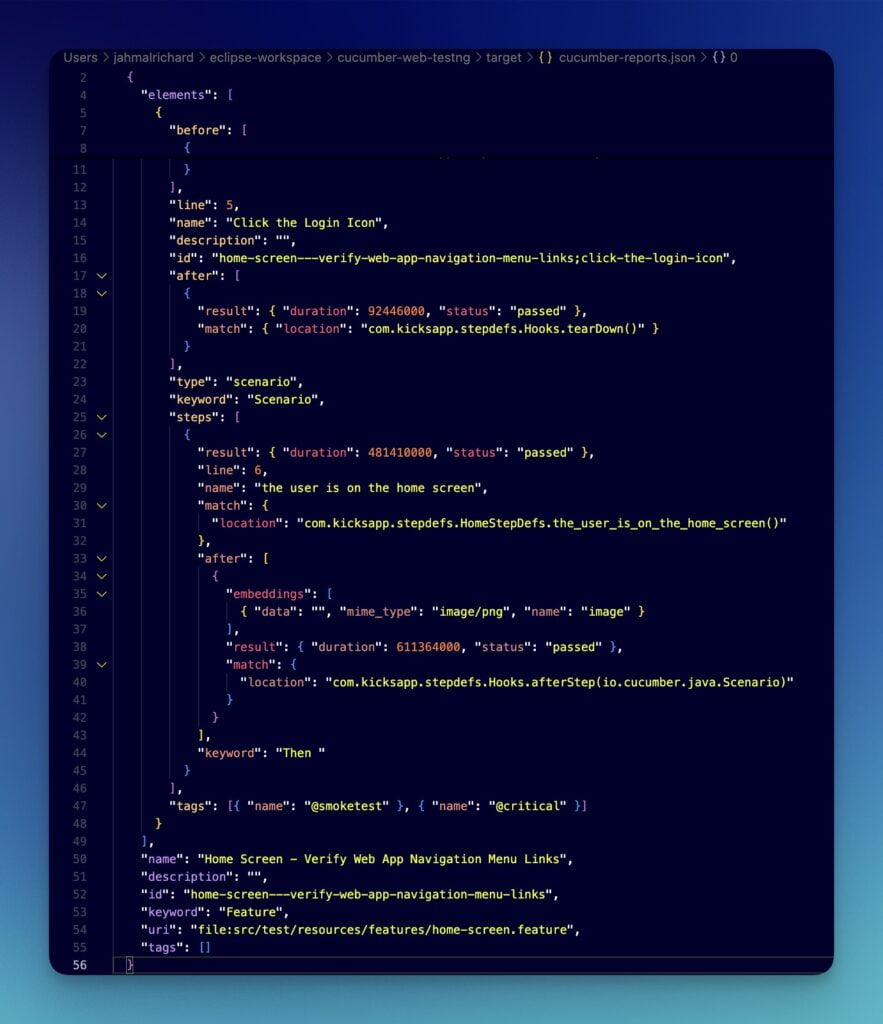Click the "before" key on line 7
This screenshot has width=883, height=1024.
pyautogui.click(x=197, y=130)
